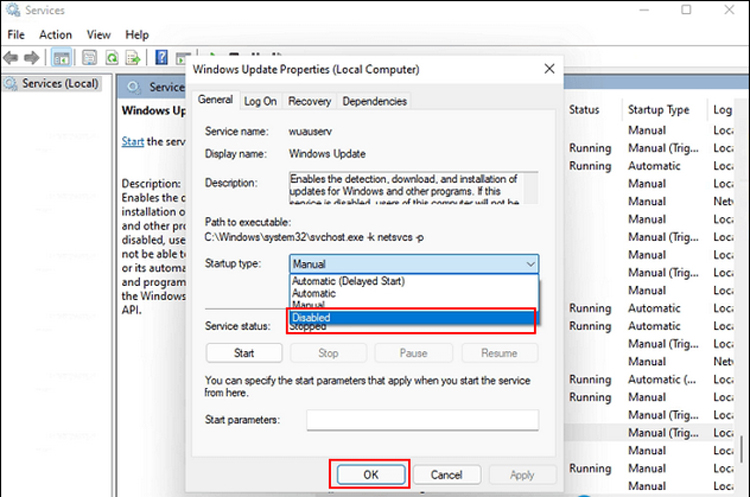Click the greyed Resume button

pyautogui.click(x=499, y=353)
